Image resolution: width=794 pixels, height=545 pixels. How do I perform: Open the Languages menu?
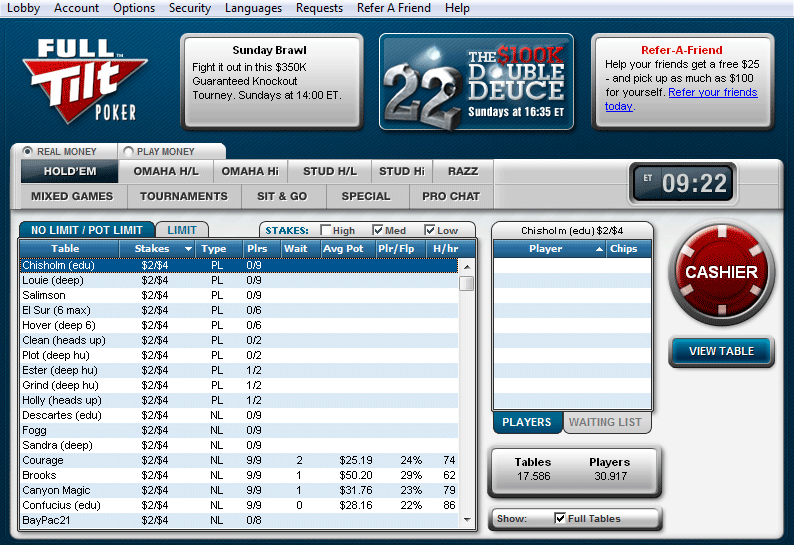pyautogui.click(x=253, y=8)
